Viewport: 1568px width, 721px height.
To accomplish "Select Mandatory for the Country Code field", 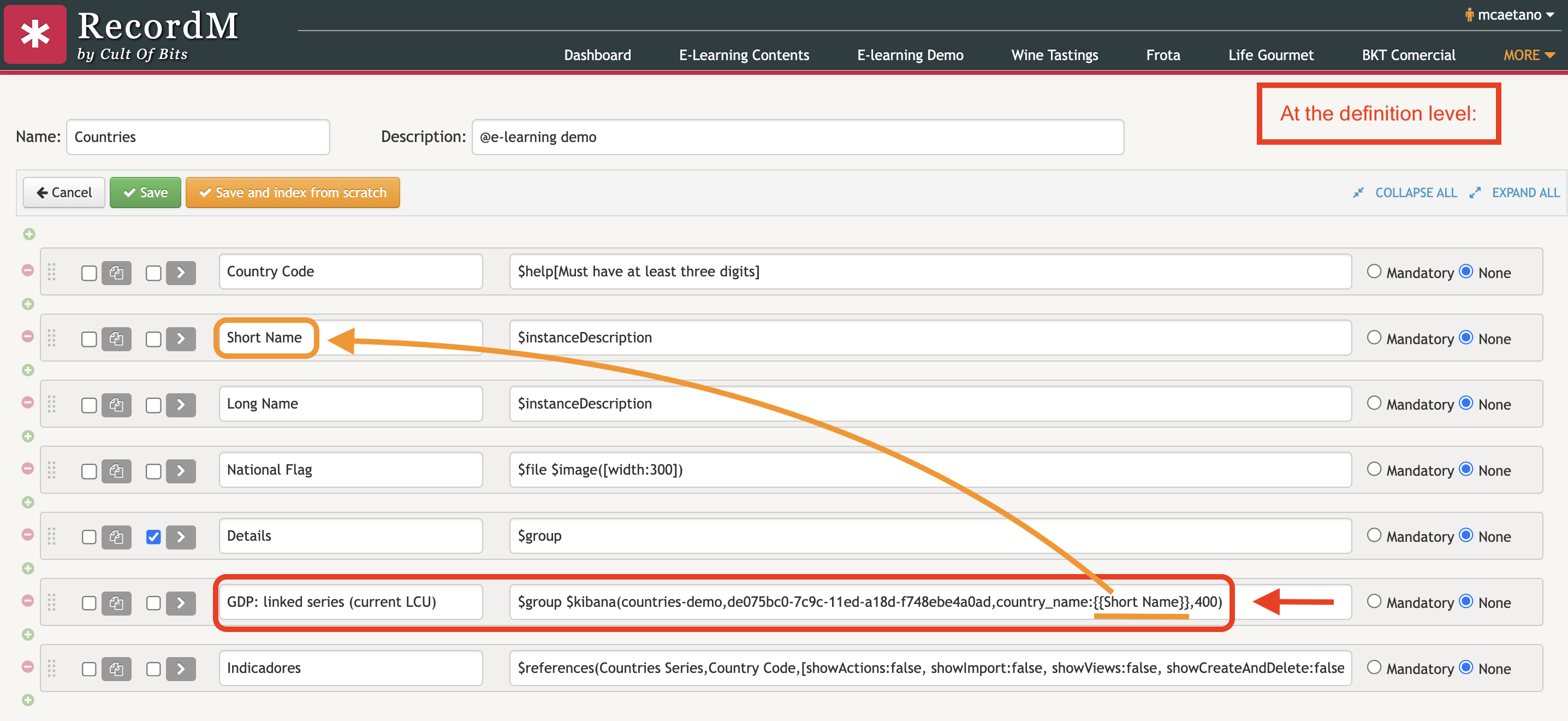I will coord(1373,271).
